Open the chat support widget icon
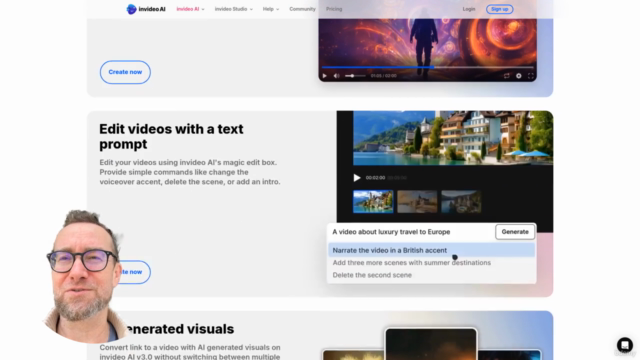Viewport: 640px width, 360px height. coord(624,345)
